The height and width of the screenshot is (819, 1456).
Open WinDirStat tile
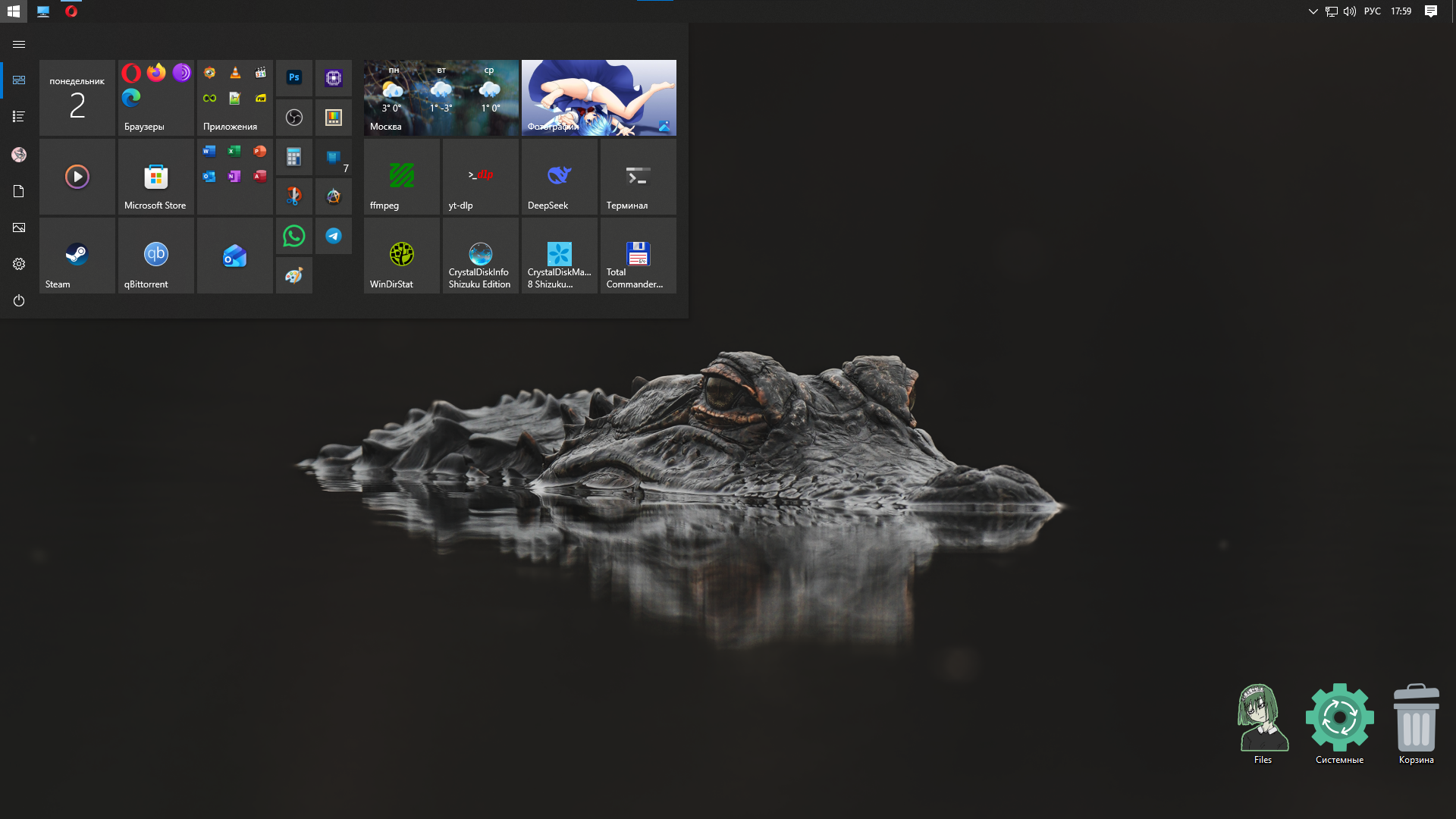(401, 256)
